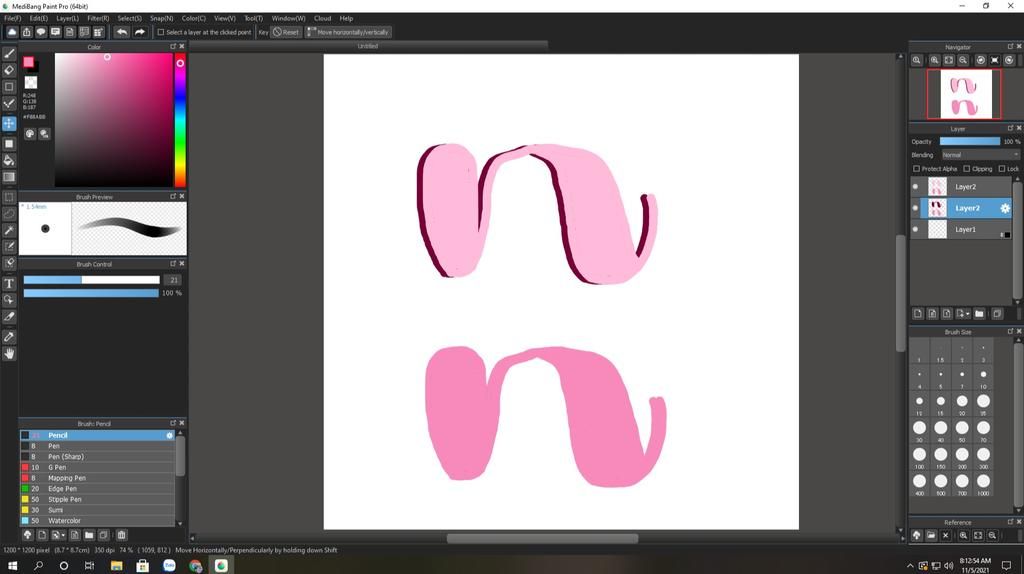This screenshot has height=574, width=1024.
Task: Select the Watercolor brush
Action: click(97, 521)
